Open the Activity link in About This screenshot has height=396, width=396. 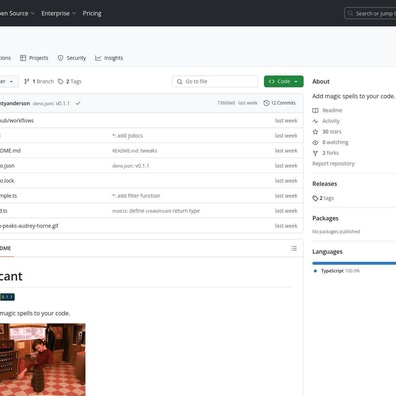[331, 121]
